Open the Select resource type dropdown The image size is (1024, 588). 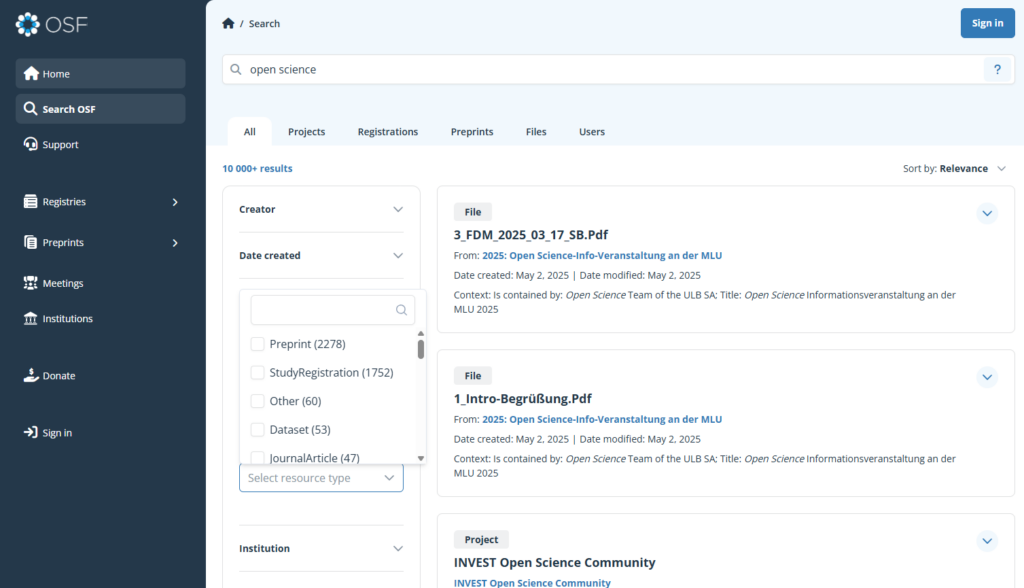[x=320, y=477]
